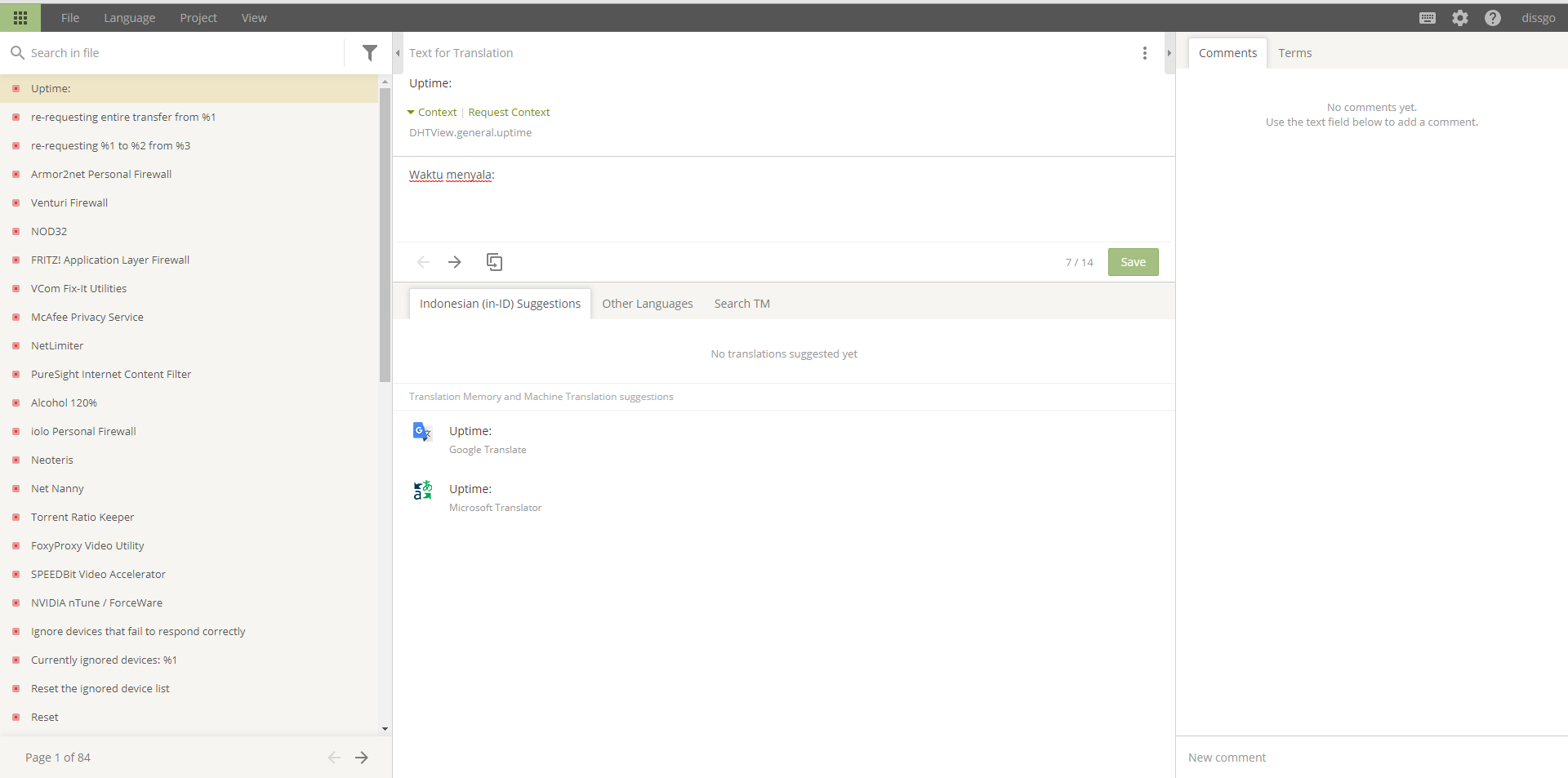Go to next page of strings
Screen dimensions: 1568x778
(x=362, y=758)
